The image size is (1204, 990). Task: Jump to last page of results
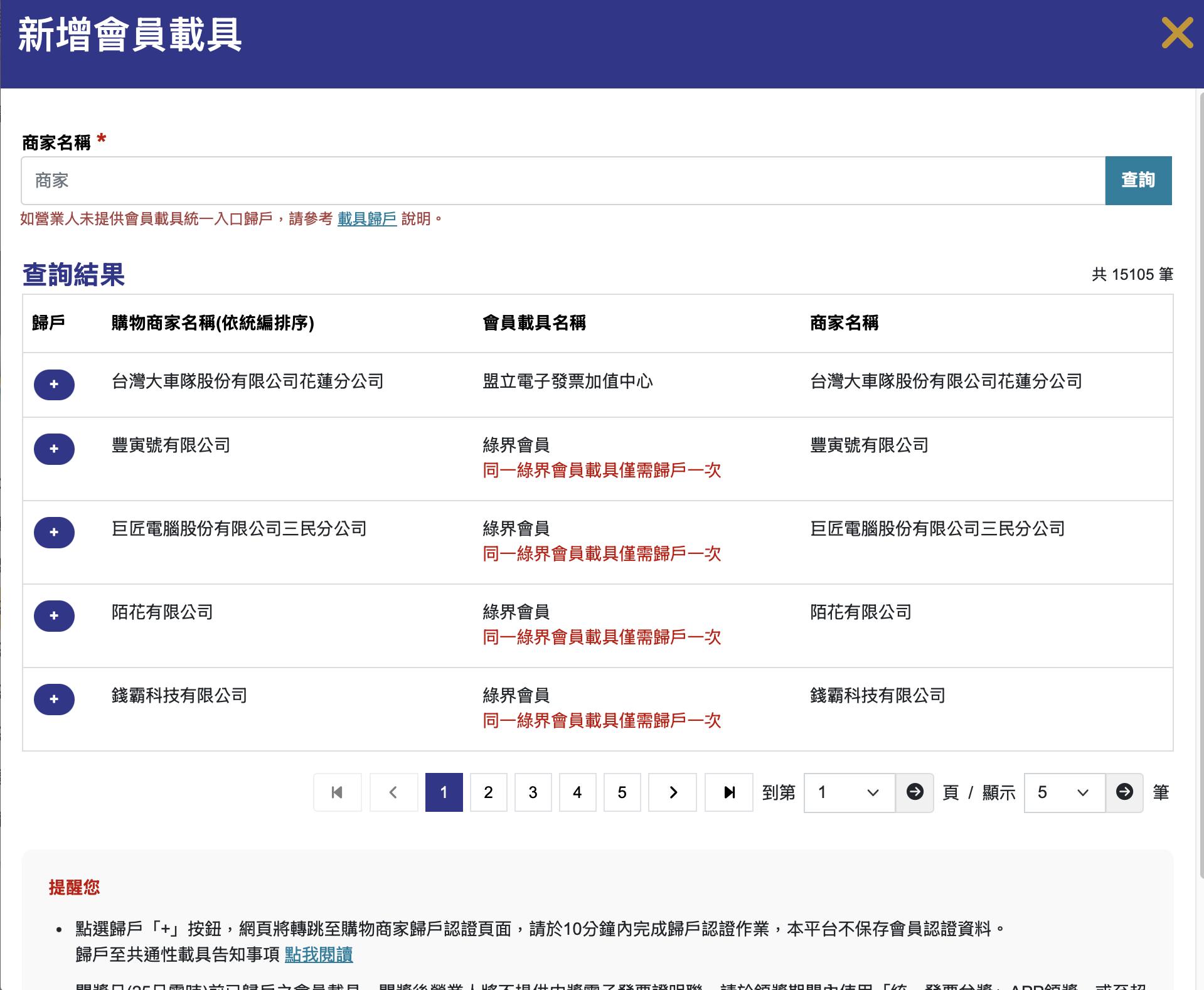click(x=729, y=792)
